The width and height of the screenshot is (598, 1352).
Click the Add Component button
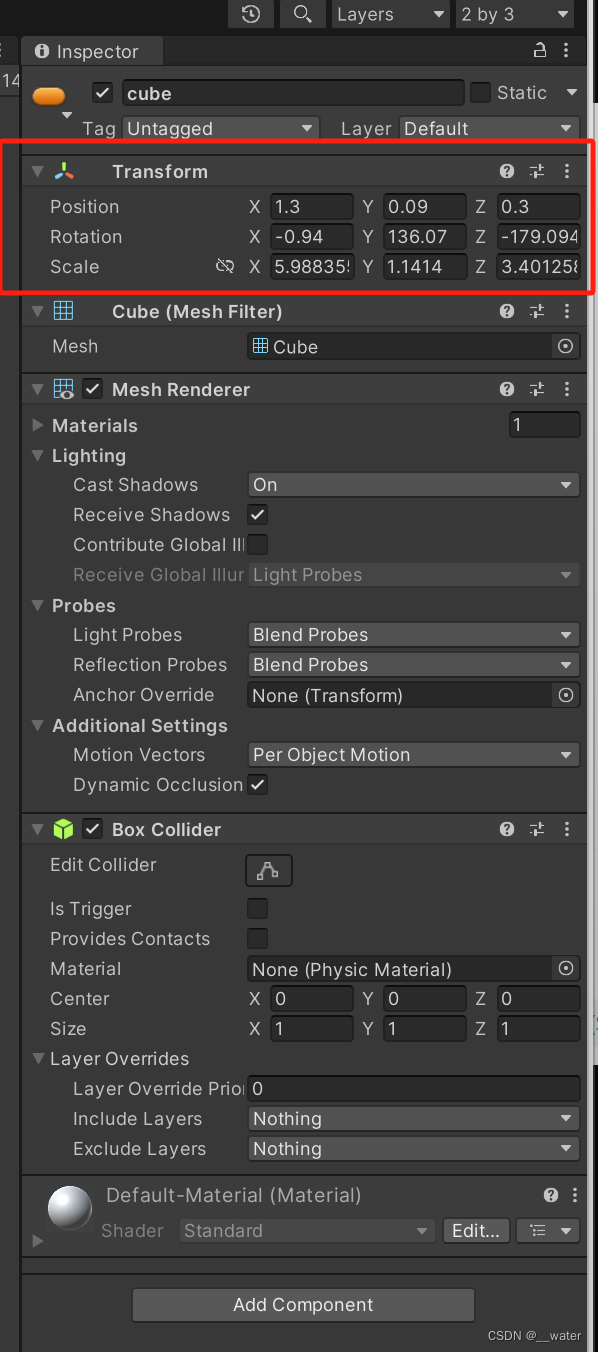302,1305
